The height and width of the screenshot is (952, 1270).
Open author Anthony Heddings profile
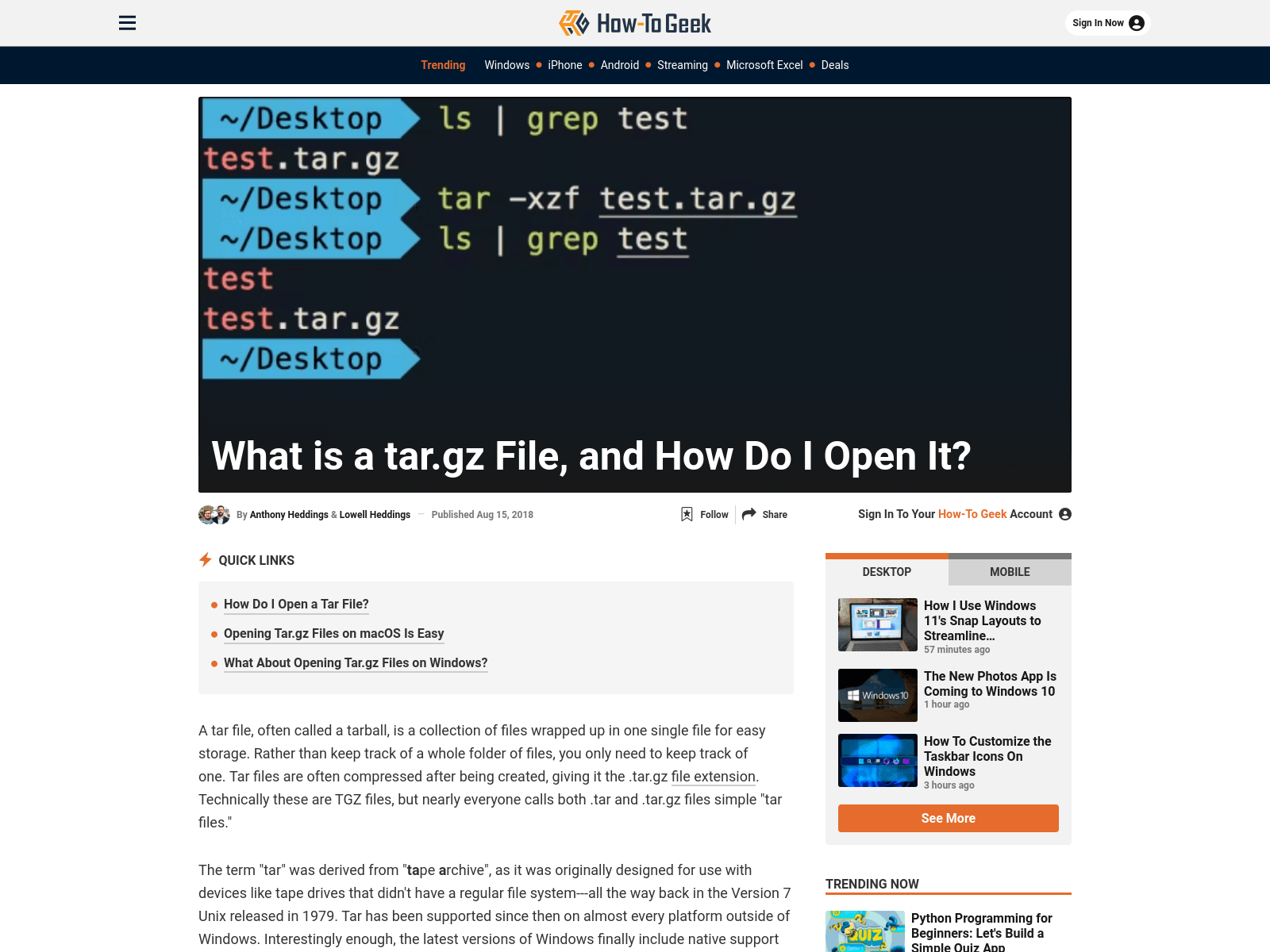pyautogui.click(x=289, y=515)
